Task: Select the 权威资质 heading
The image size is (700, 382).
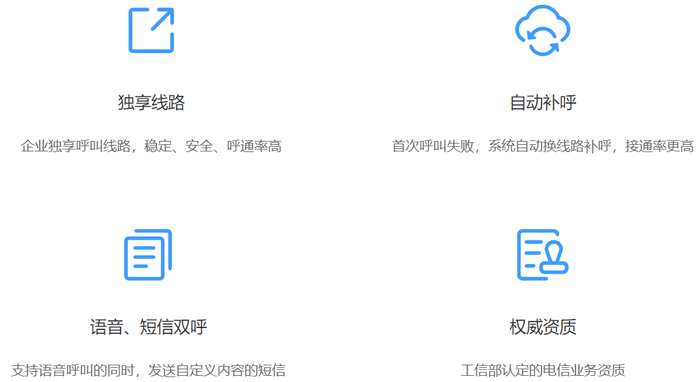Action: [543, 327]
